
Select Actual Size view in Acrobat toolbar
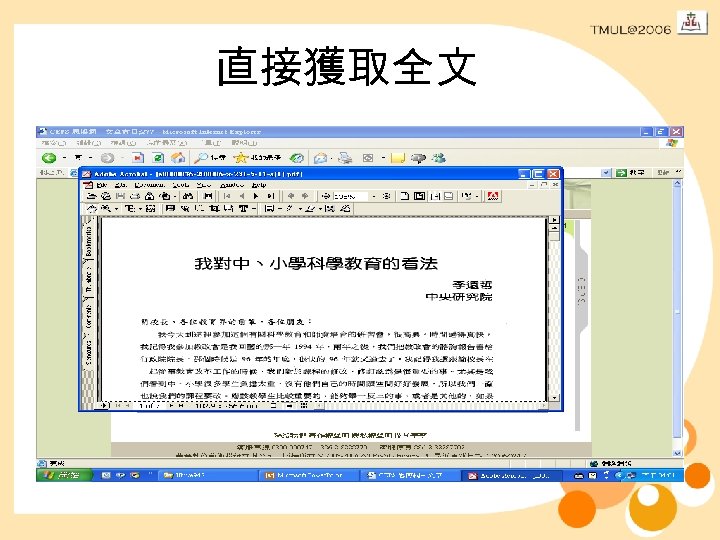click(405, 196)
